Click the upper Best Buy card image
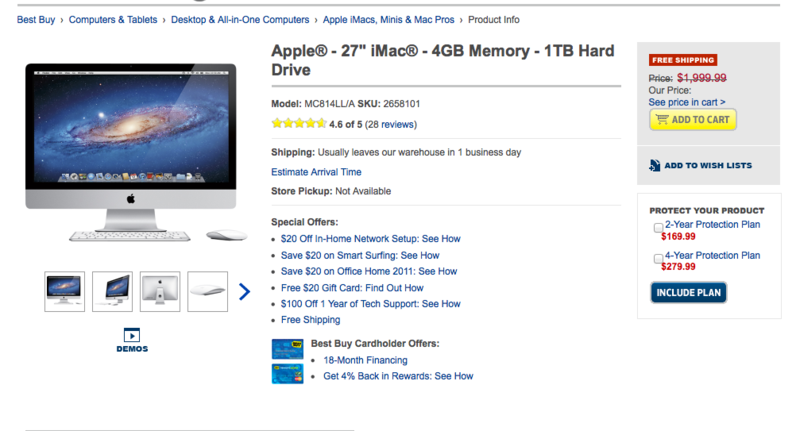The height and width of the screenshot is (431, 800). (x=287, y=349)
